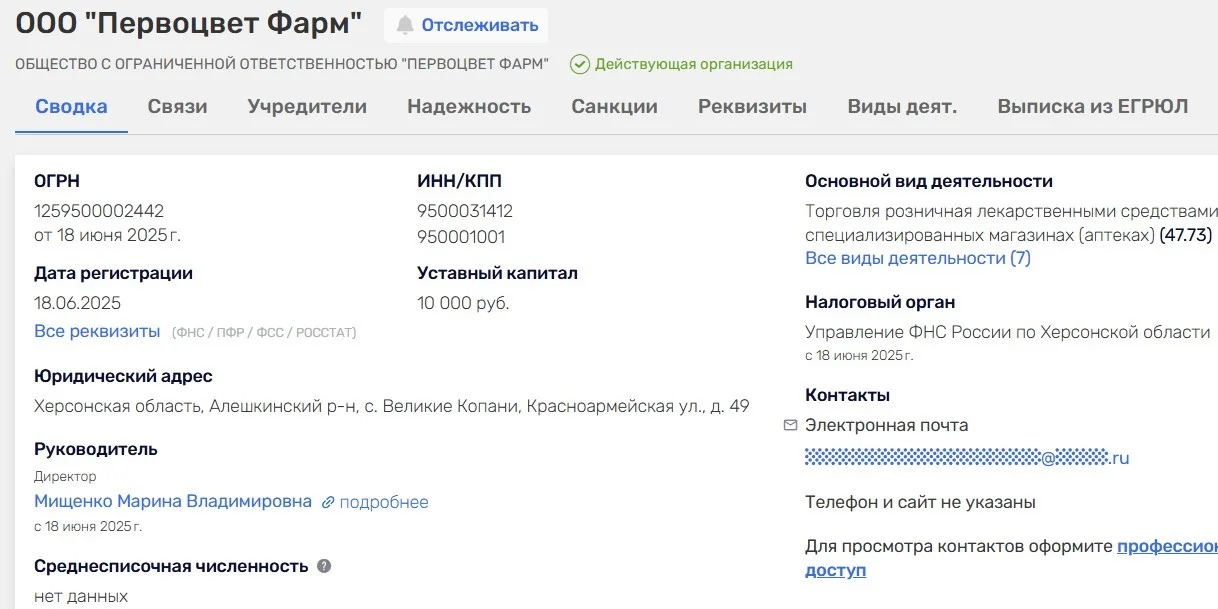The width and height of the screenshot is (1218, 609).
Task: Go to the Санкции tab
Action: point(614,107)
